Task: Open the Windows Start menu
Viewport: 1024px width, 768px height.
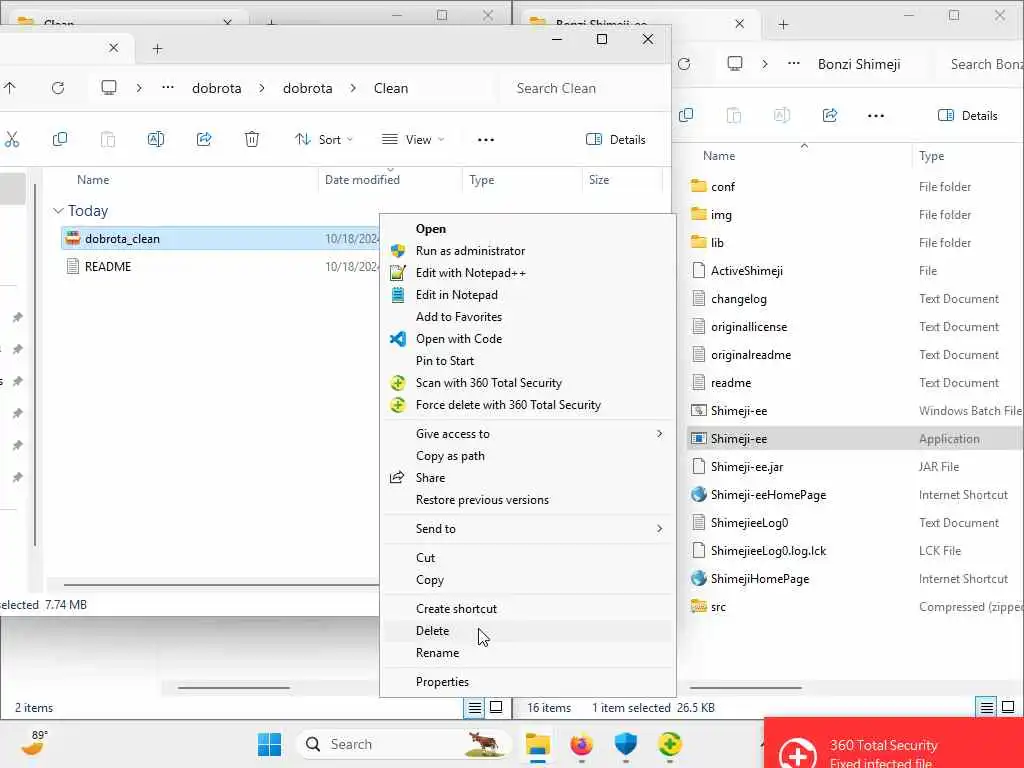Action: coord(269,744)
